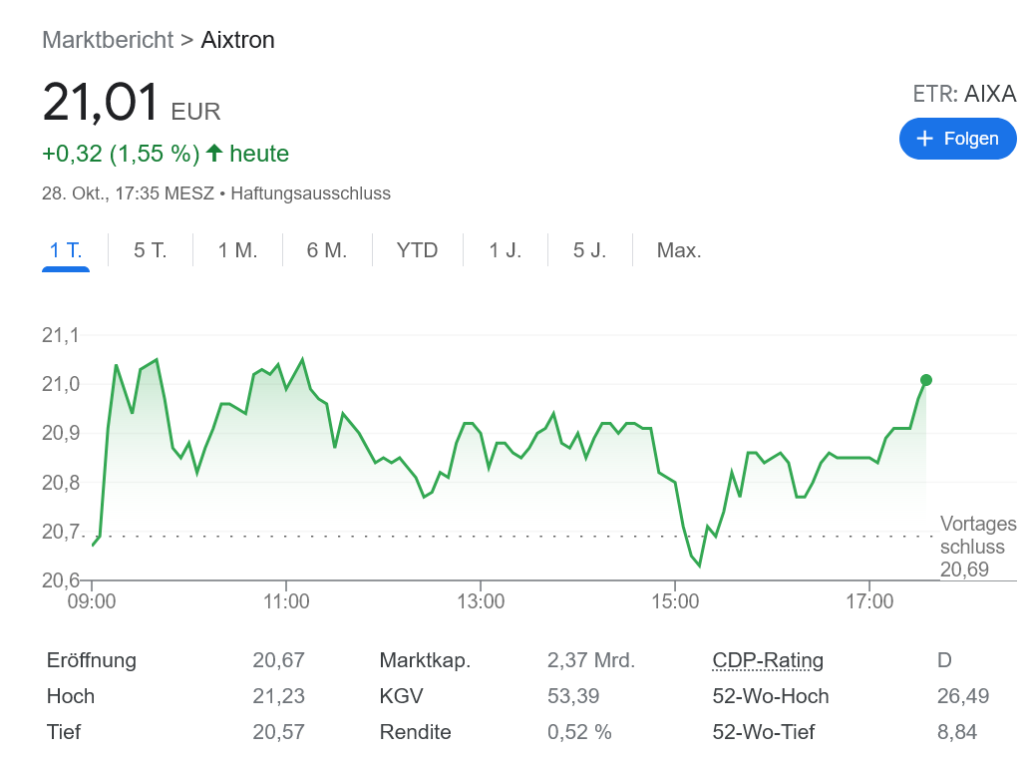Show the 5 T. chart range
The height and width of the screenshot is (763, 1024).
tap(150, 250)
